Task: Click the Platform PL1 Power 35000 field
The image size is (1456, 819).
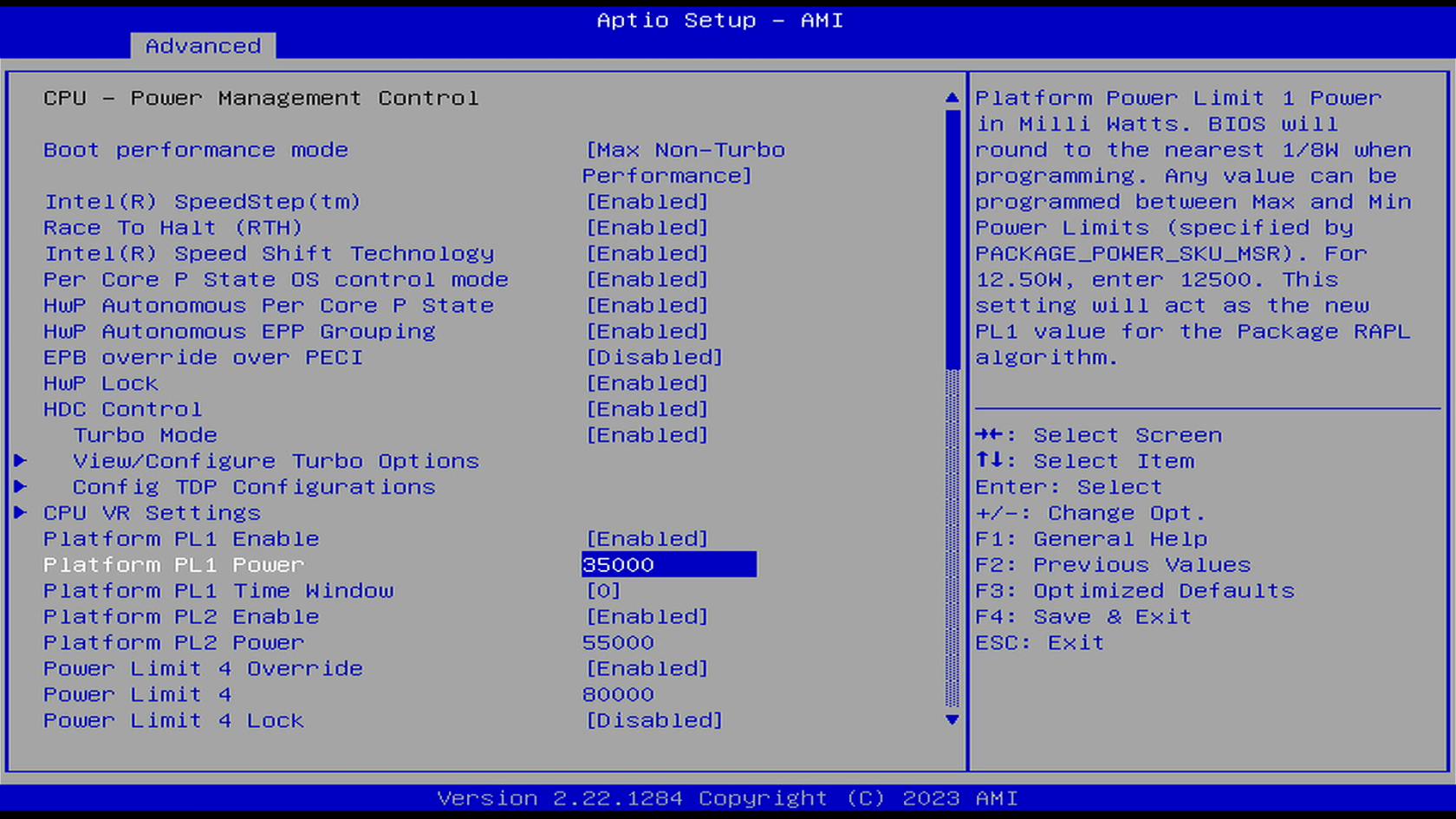Action: tap(668, 565)
